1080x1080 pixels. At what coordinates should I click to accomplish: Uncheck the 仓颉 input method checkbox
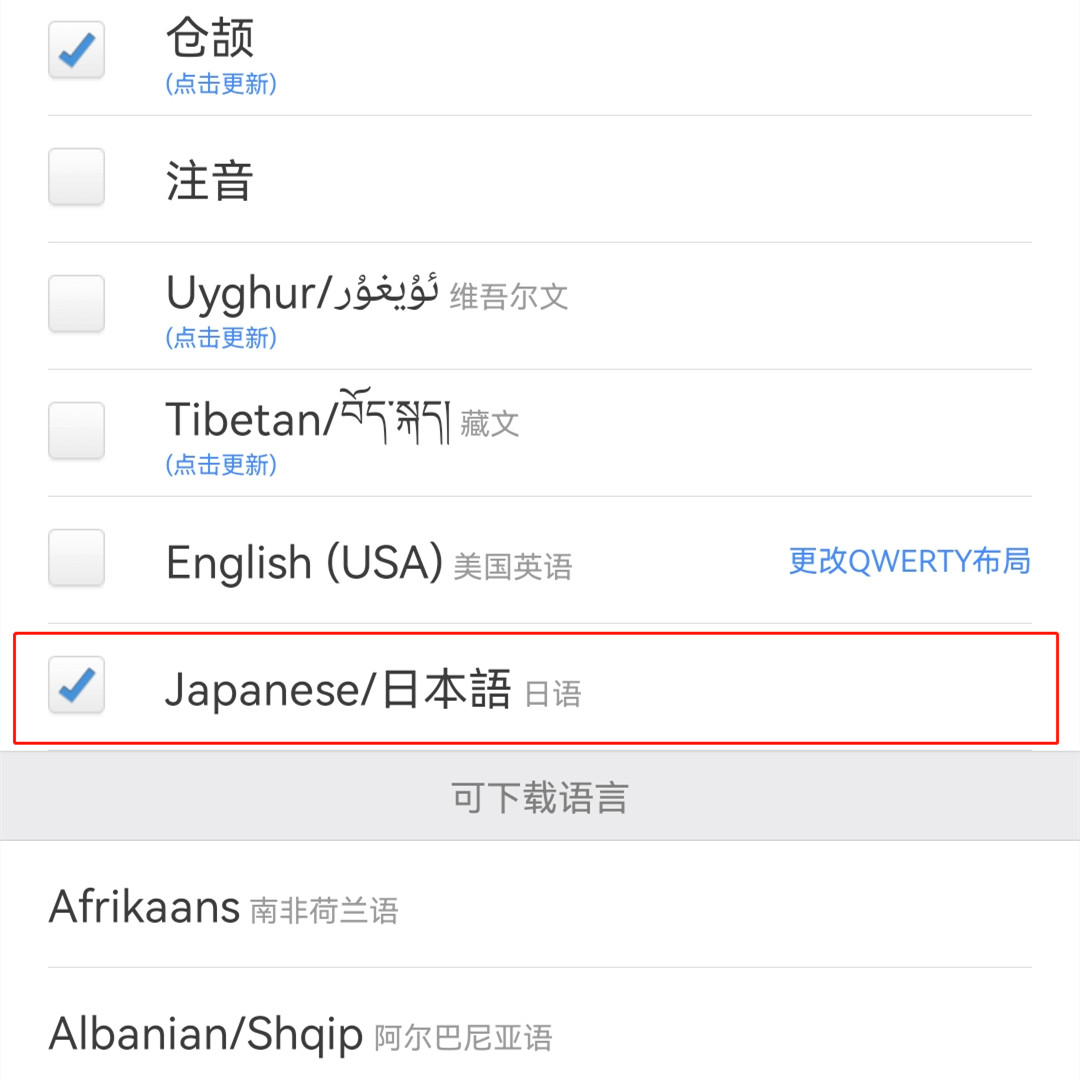[x=76, y=50]
